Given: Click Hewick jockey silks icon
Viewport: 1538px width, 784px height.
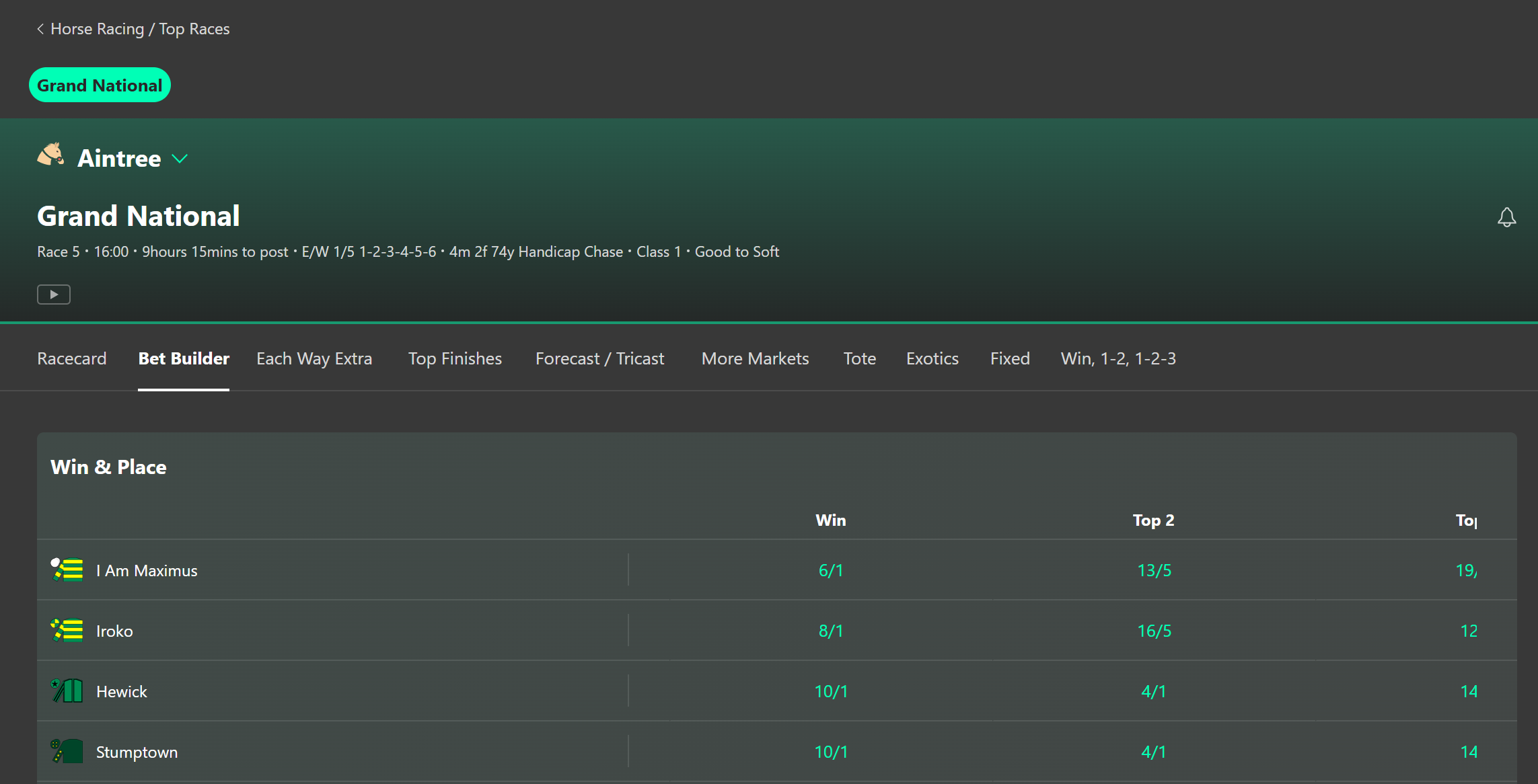Looking at the screenshot, I should pos(67,691).
